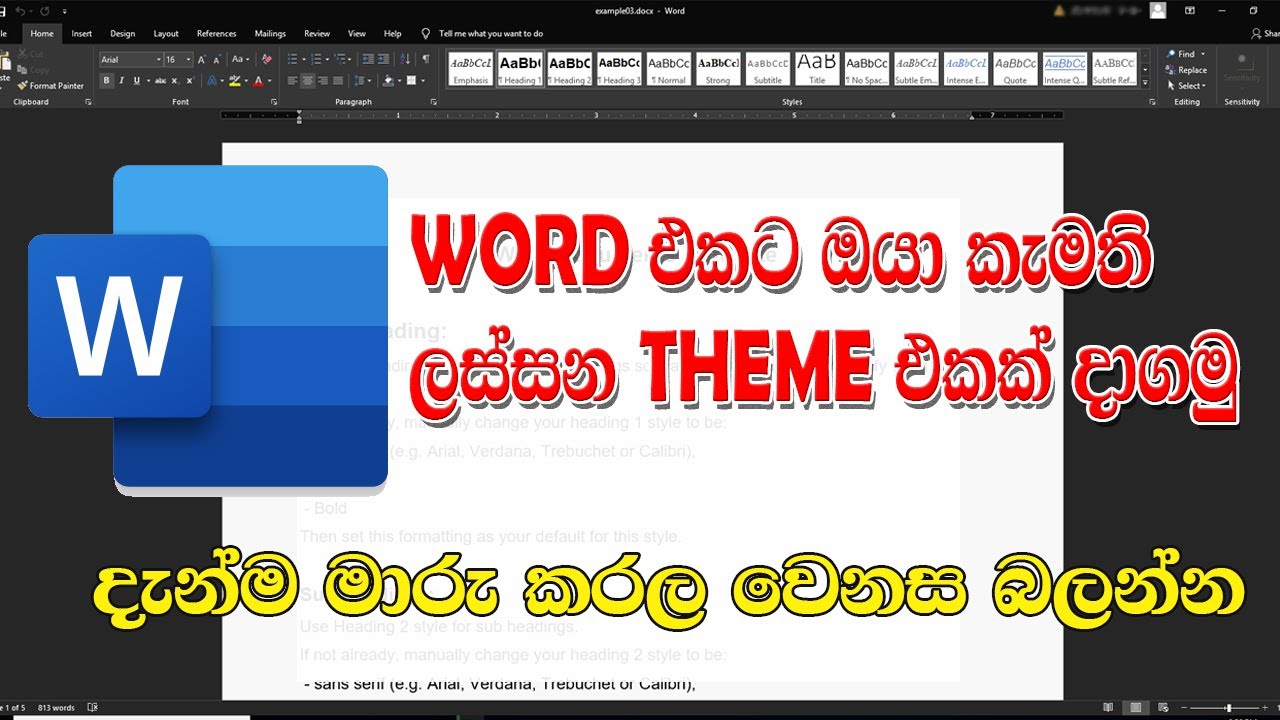1280x720 pixels.
Task: Toggle Superscript formatting
Action: click(x=189, y=81)
